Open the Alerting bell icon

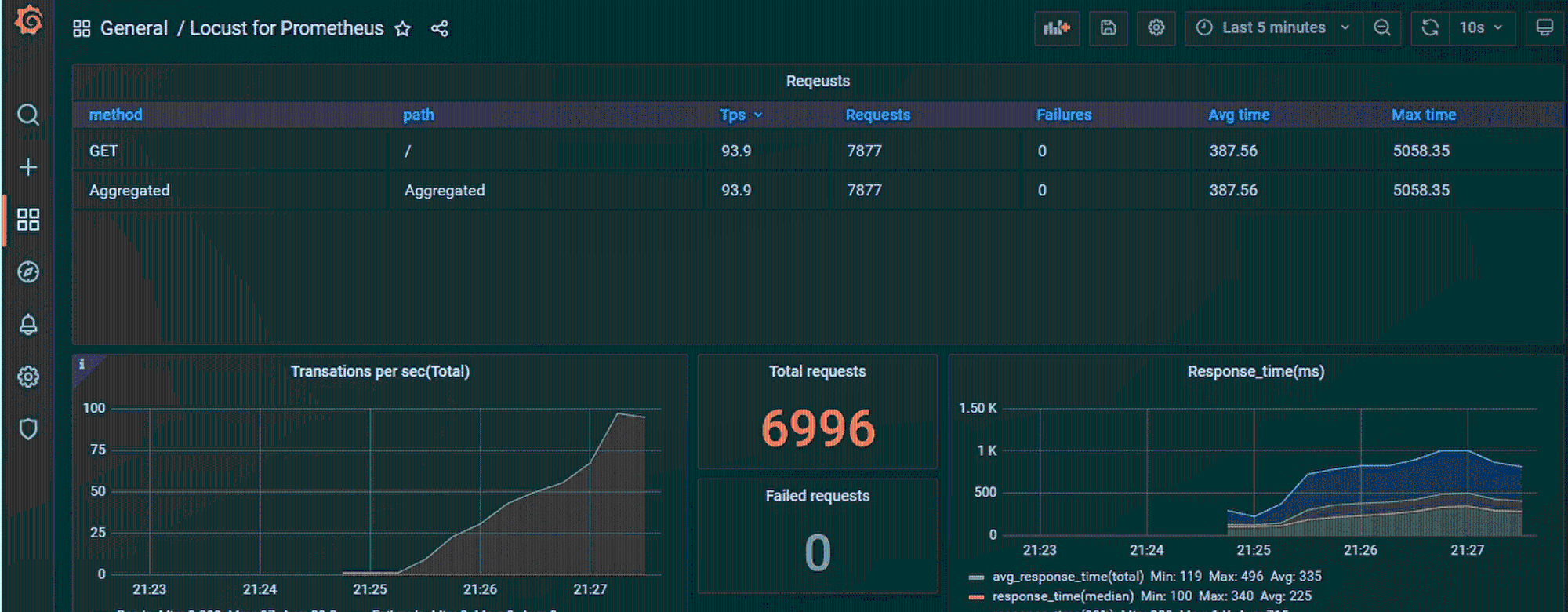coord(28,324)
